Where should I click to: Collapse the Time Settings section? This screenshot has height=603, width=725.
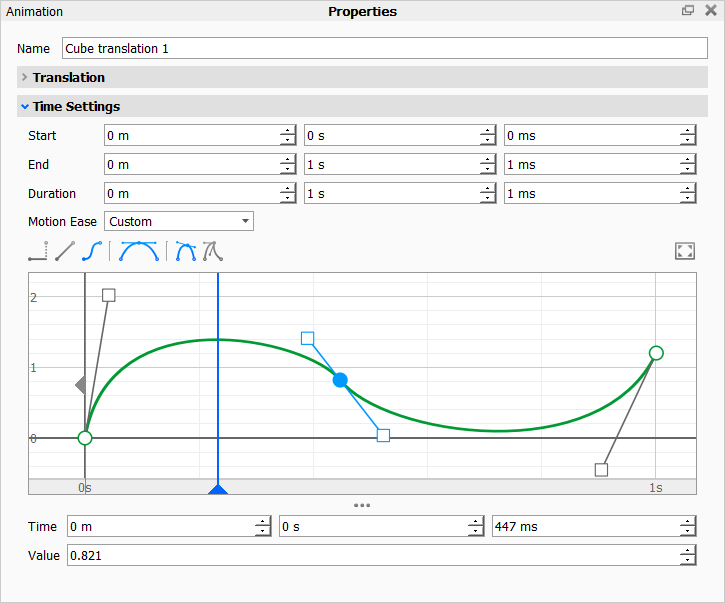[25, 107]
